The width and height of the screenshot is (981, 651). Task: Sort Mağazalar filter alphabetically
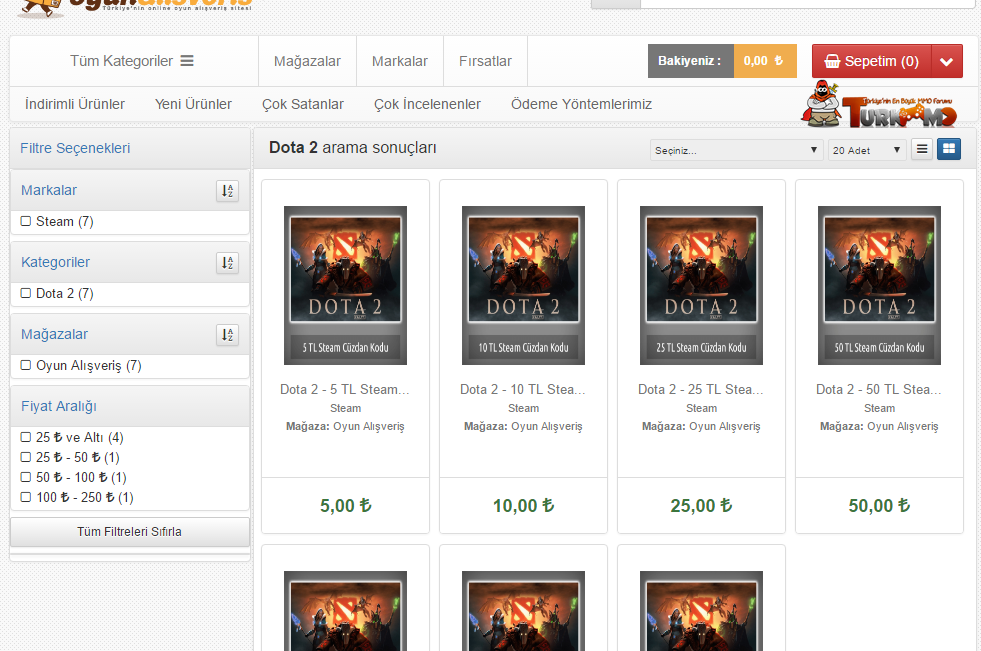[227, 335]
